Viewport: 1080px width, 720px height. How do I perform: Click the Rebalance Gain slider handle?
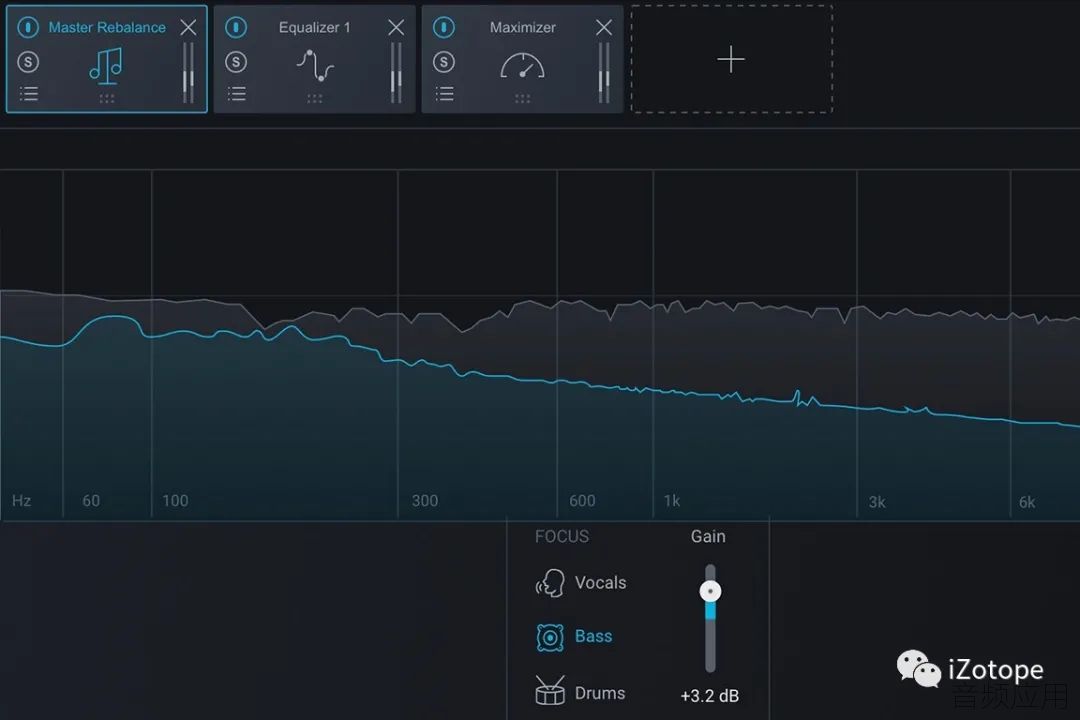click(x=710, y=591)
